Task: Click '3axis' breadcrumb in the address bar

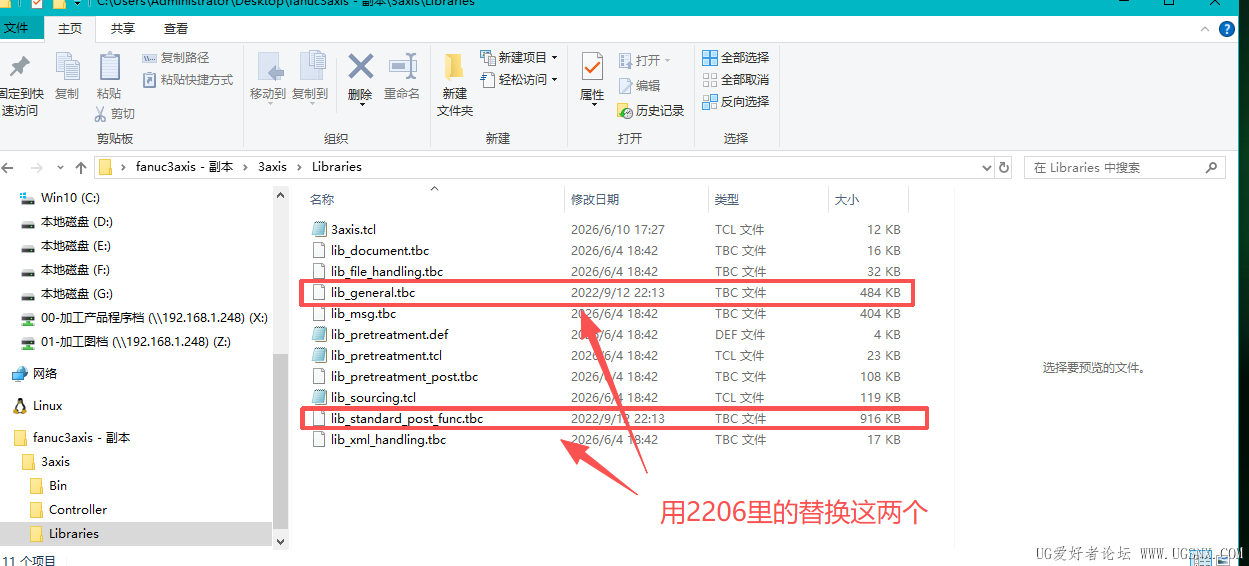Action: (273, 167)
